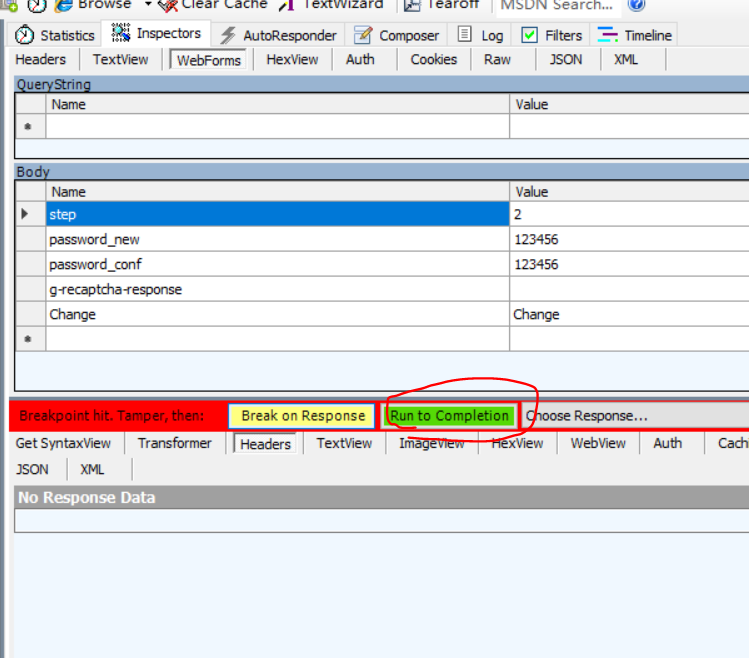Switch to the Inspectors tab
This screenshot has width=749, height=658.
click(x=156, y=33)
